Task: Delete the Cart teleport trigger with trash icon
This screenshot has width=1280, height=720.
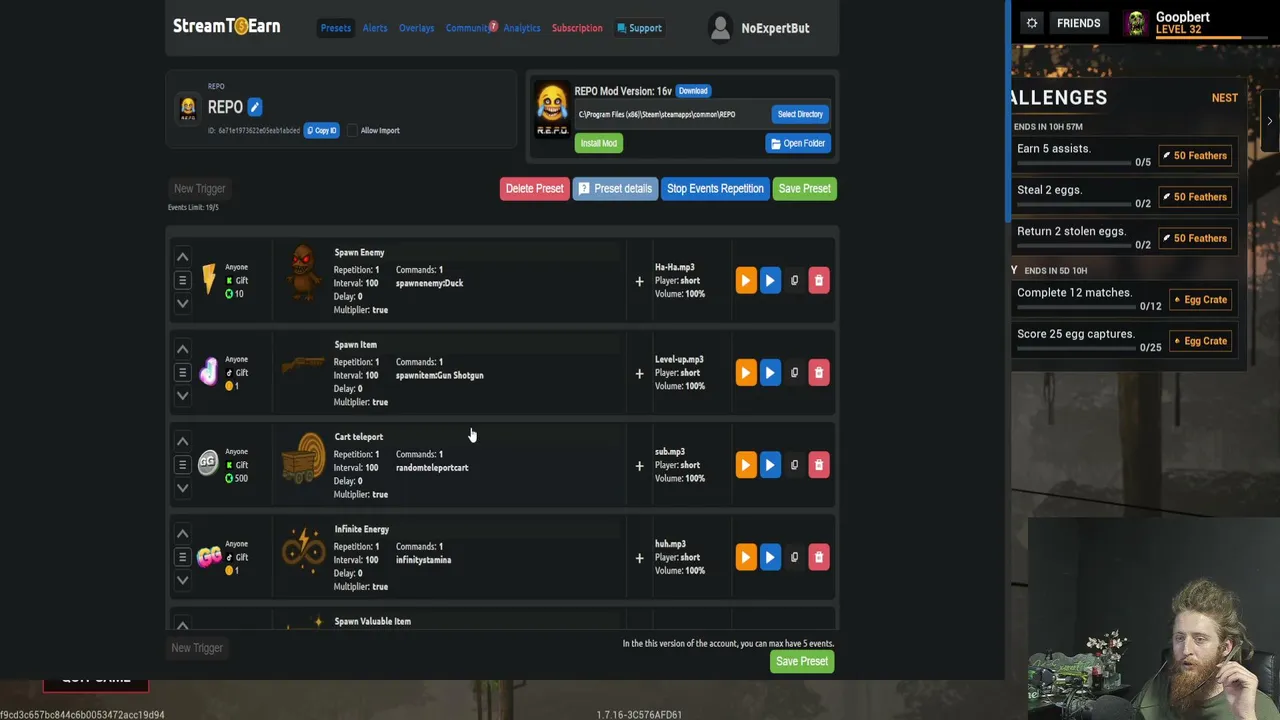Action: [x=819, y=465]
